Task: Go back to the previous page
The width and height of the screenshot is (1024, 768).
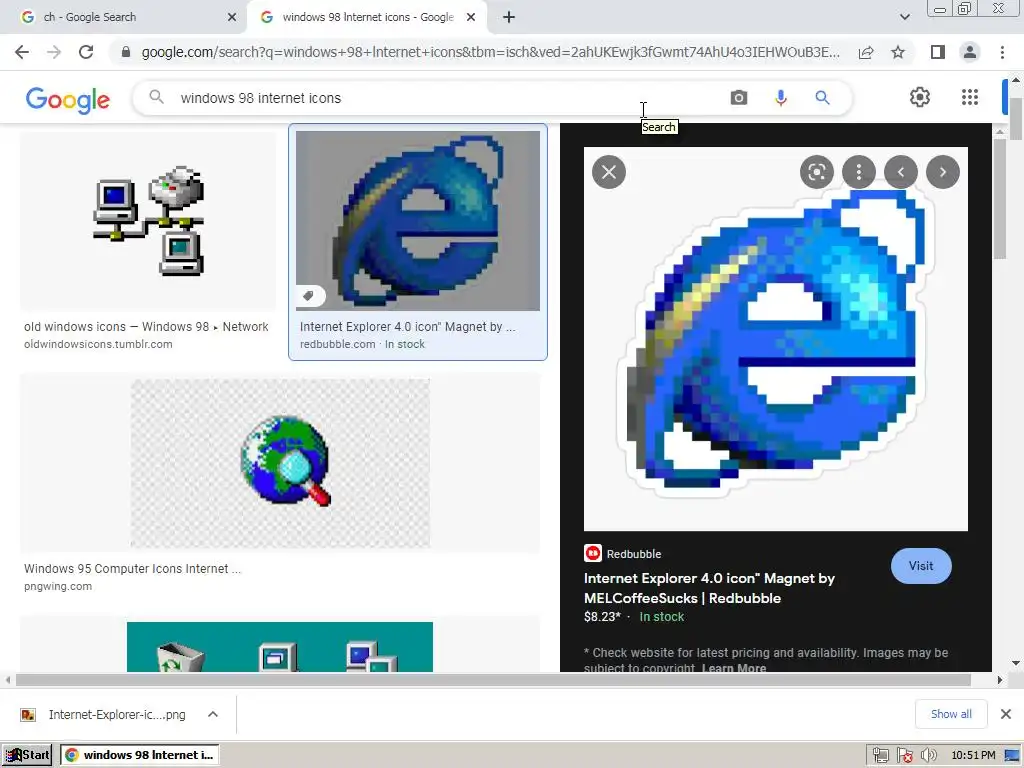Action: [22, 52]
